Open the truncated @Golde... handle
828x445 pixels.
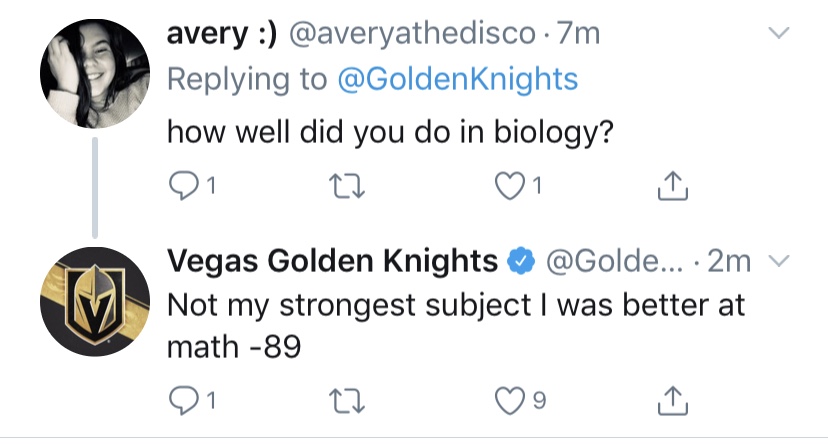pyautogui.click(x=614, y=261)
